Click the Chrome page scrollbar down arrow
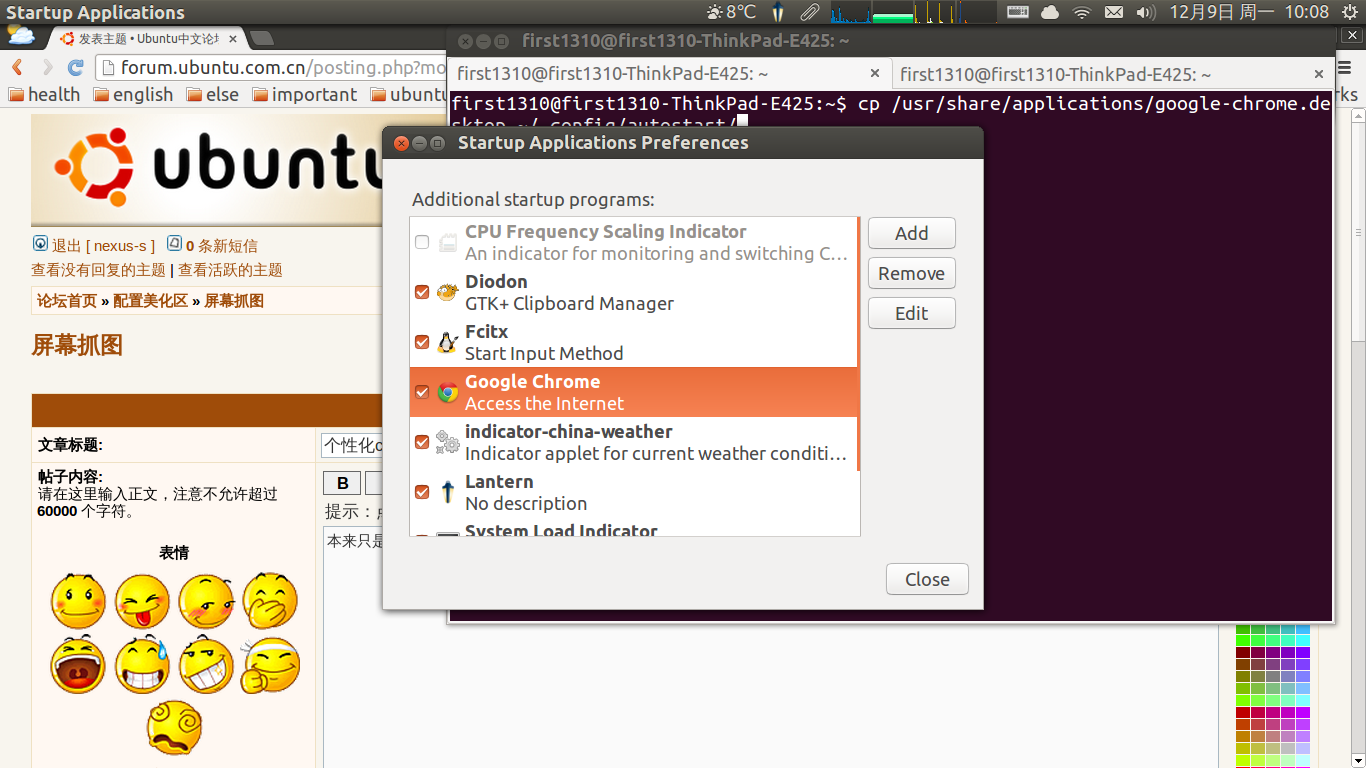This screenshot has width=1366, height=768. tap(1357, 759)
